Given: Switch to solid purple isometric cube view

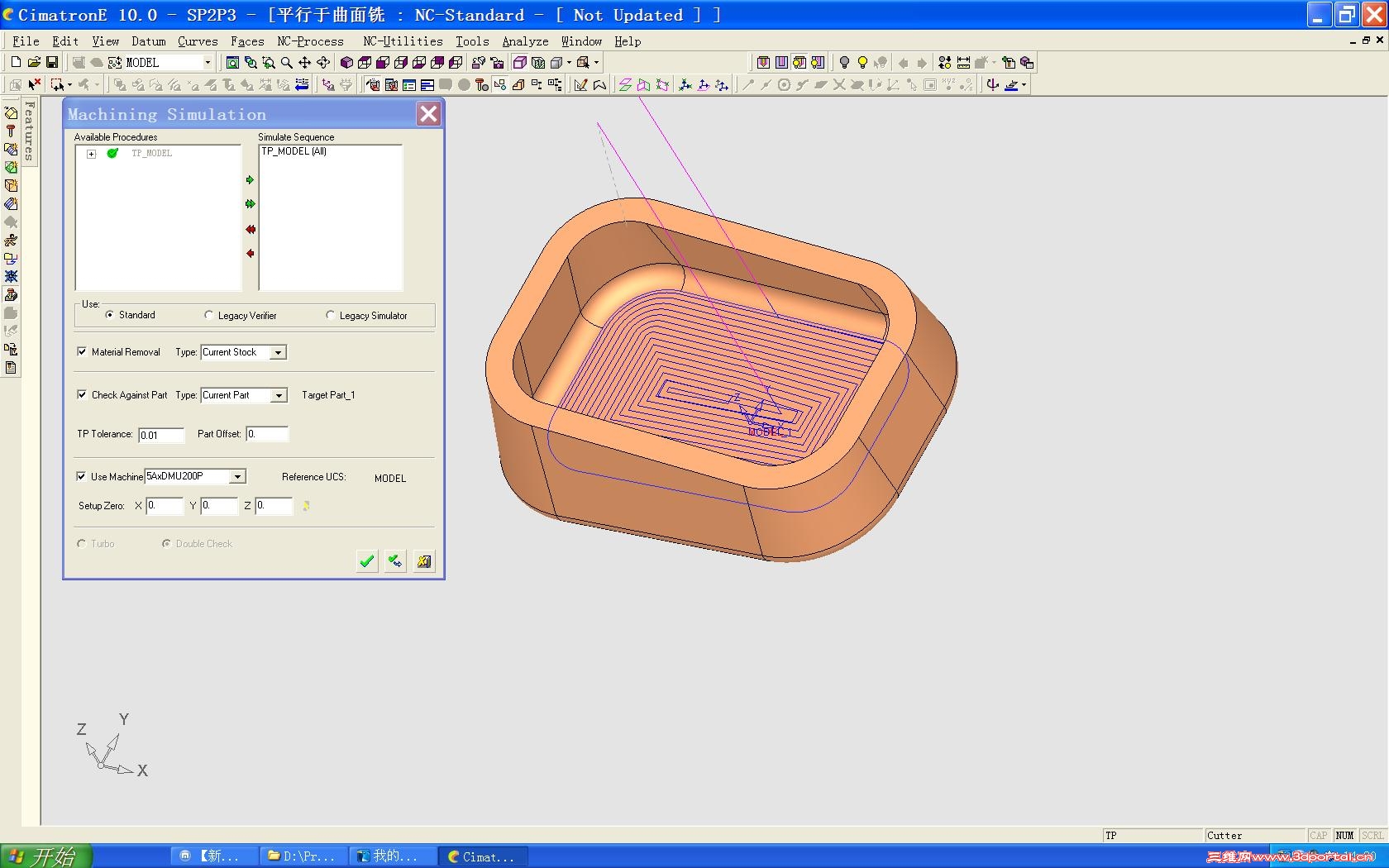Looking at the screenshot, I should pos(346,62).
